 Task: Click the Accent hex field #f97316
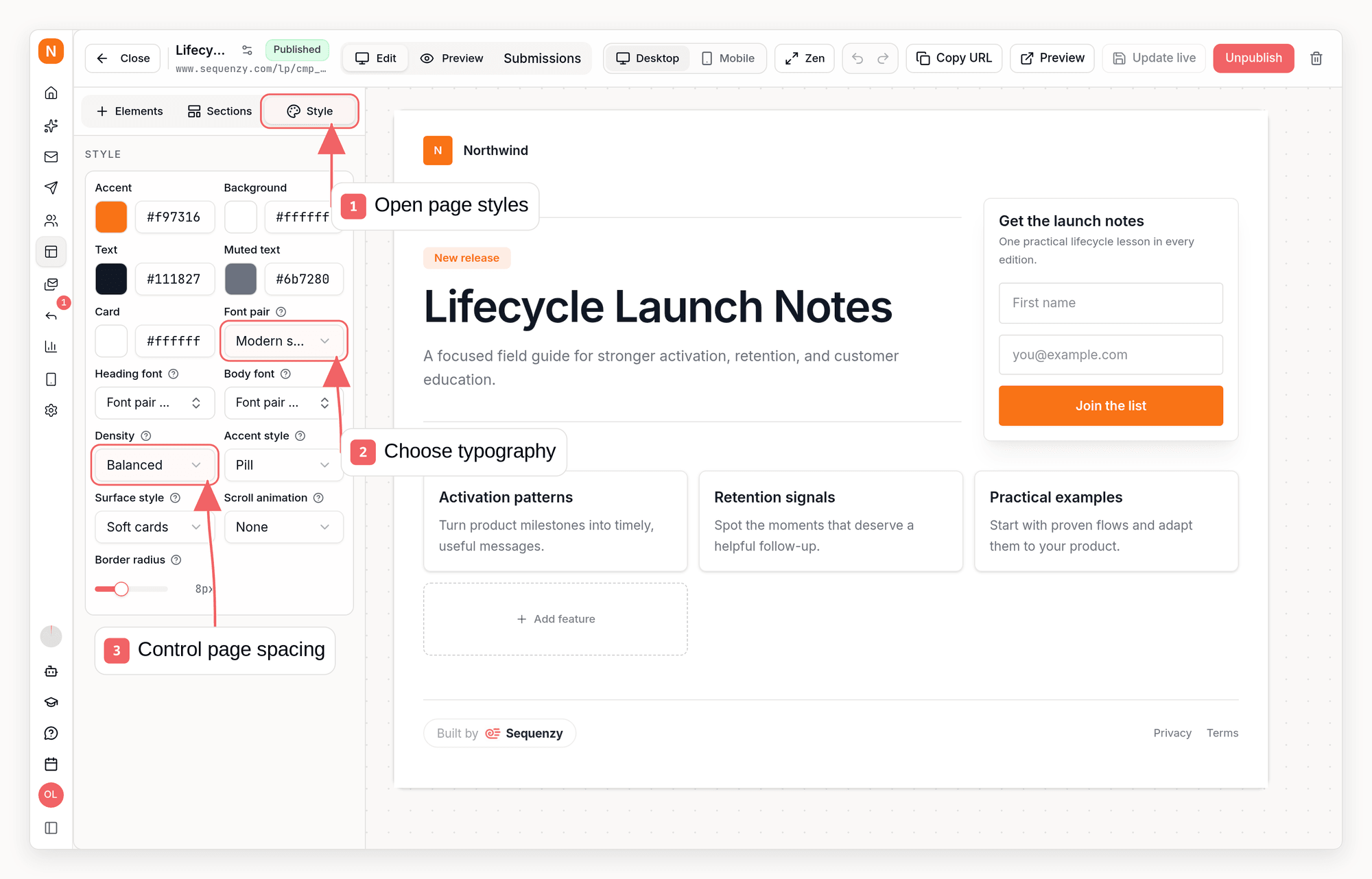coord(174,217)
